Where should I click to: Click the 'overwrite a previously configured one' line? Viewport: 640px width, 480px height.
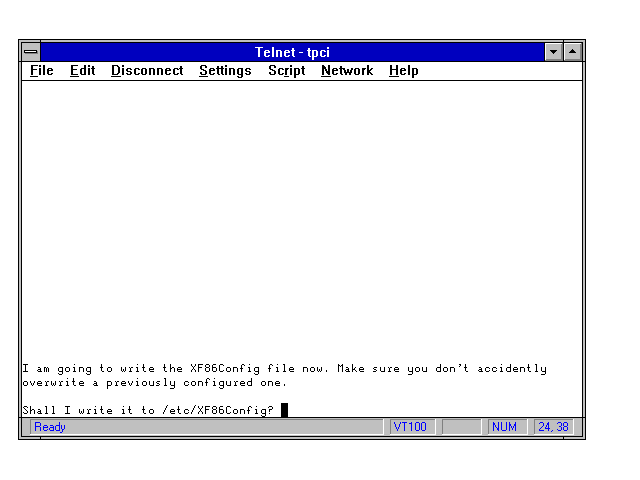(x=154, y=382)
